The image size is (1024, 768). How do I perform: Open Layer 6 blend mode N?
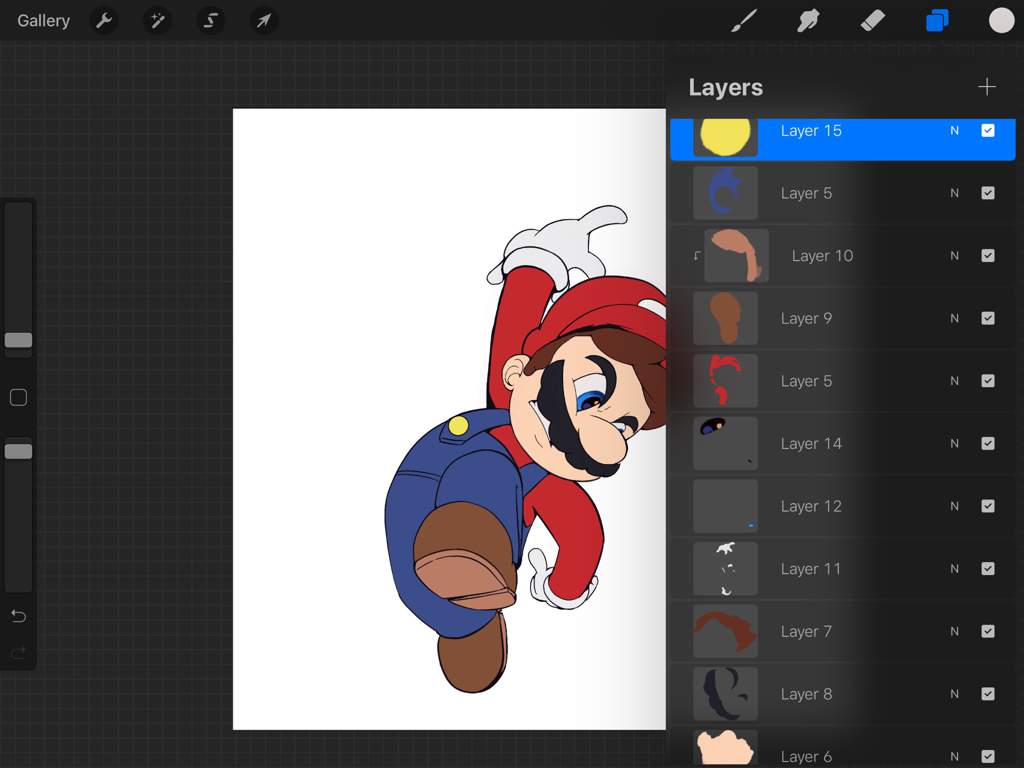point(955,756)
